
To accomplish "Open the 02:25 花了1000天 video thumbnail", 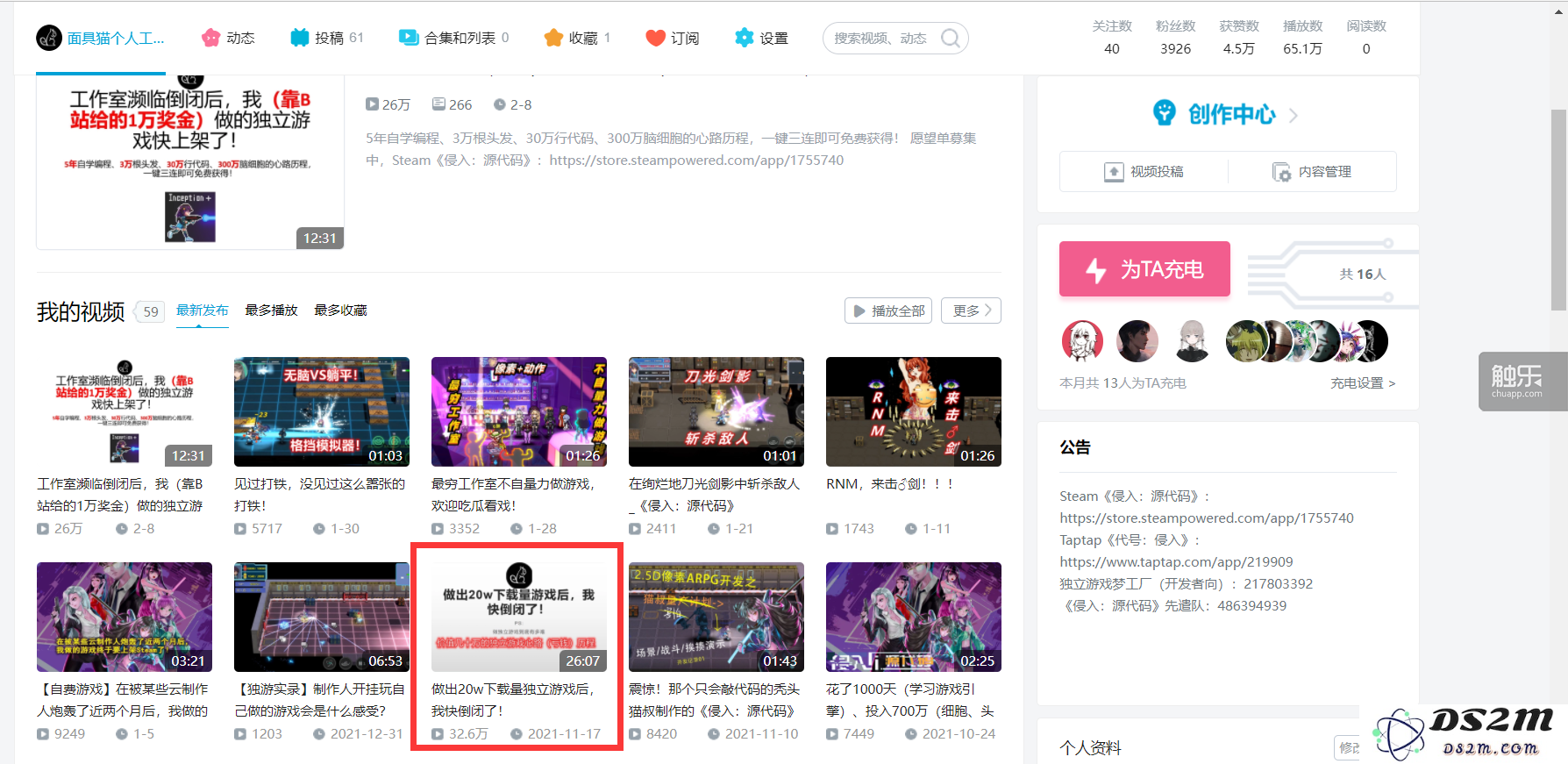I will tap(914, 617).
